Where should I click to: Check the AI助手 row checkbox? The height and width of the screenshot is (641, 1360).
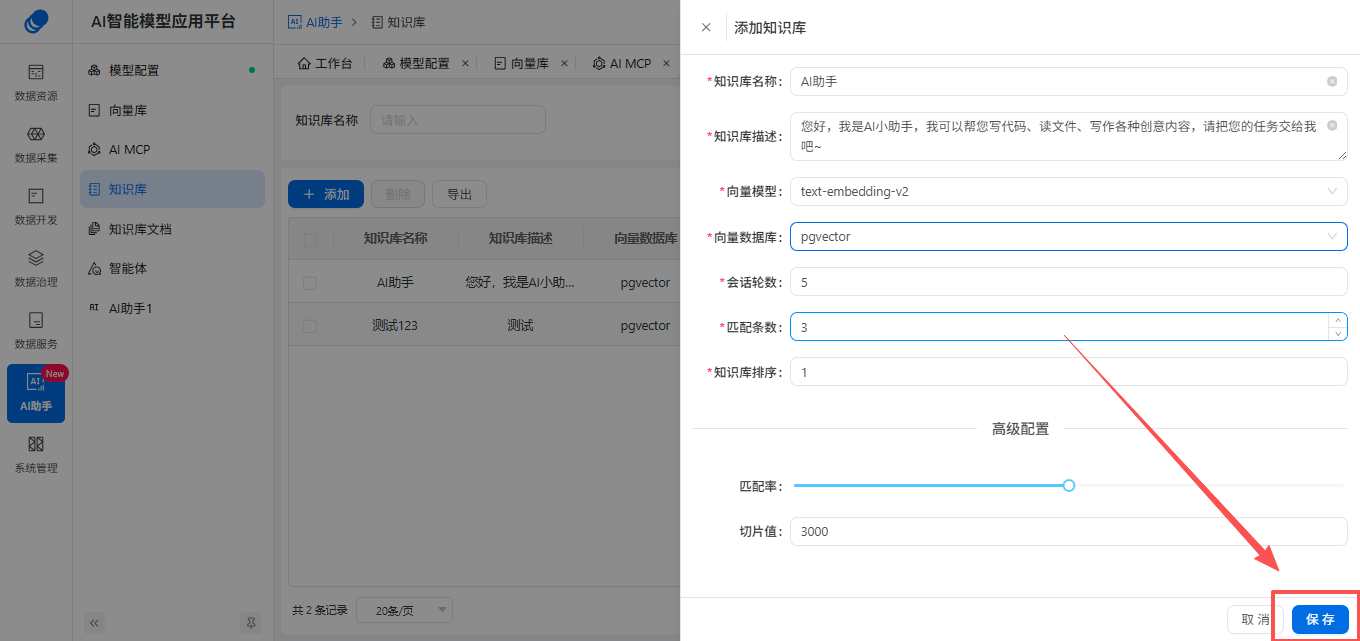coord(310,283)
